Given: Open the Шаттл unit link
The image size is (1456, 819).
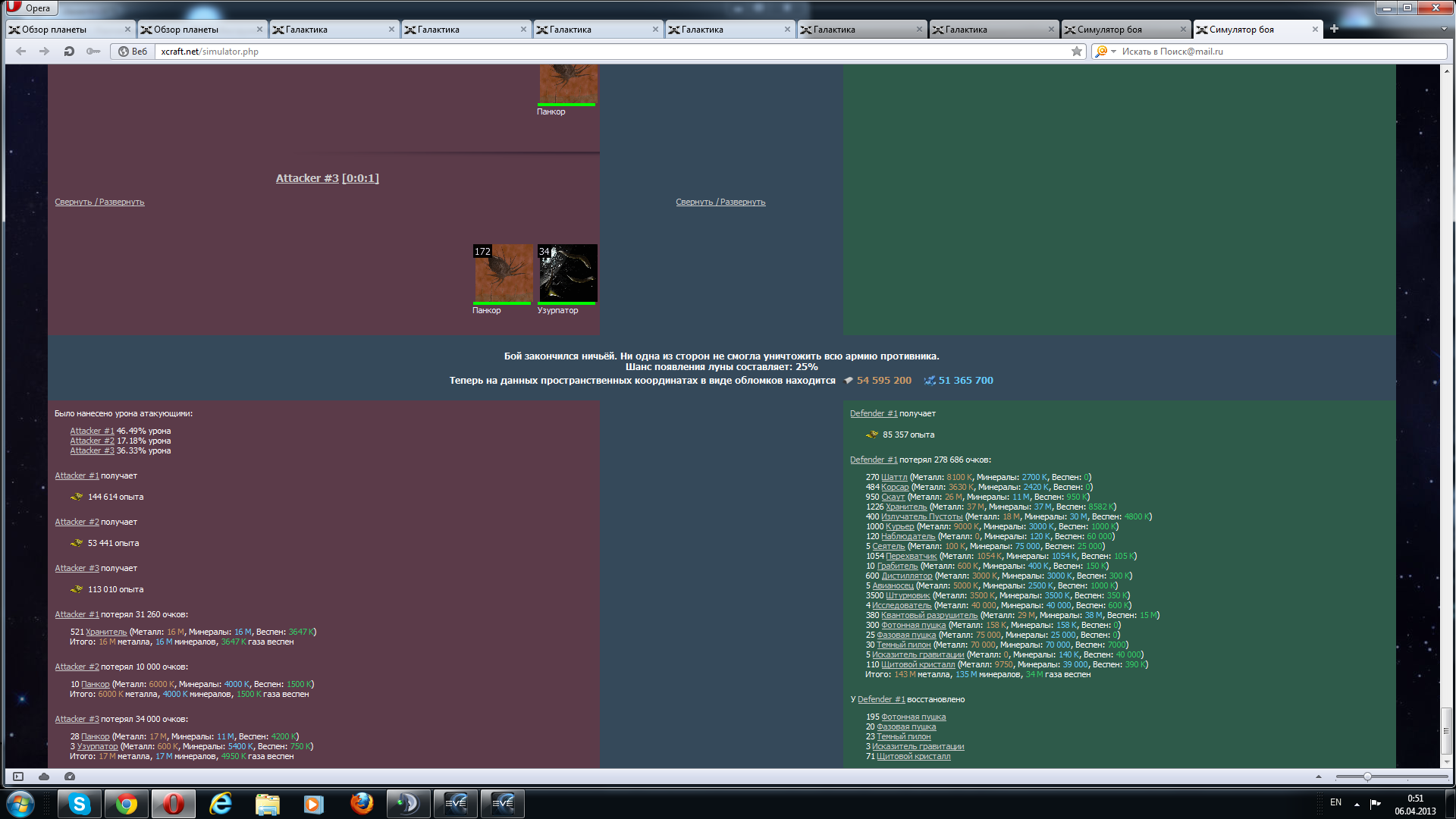Looking at the screenshot, I should [894, 477].
